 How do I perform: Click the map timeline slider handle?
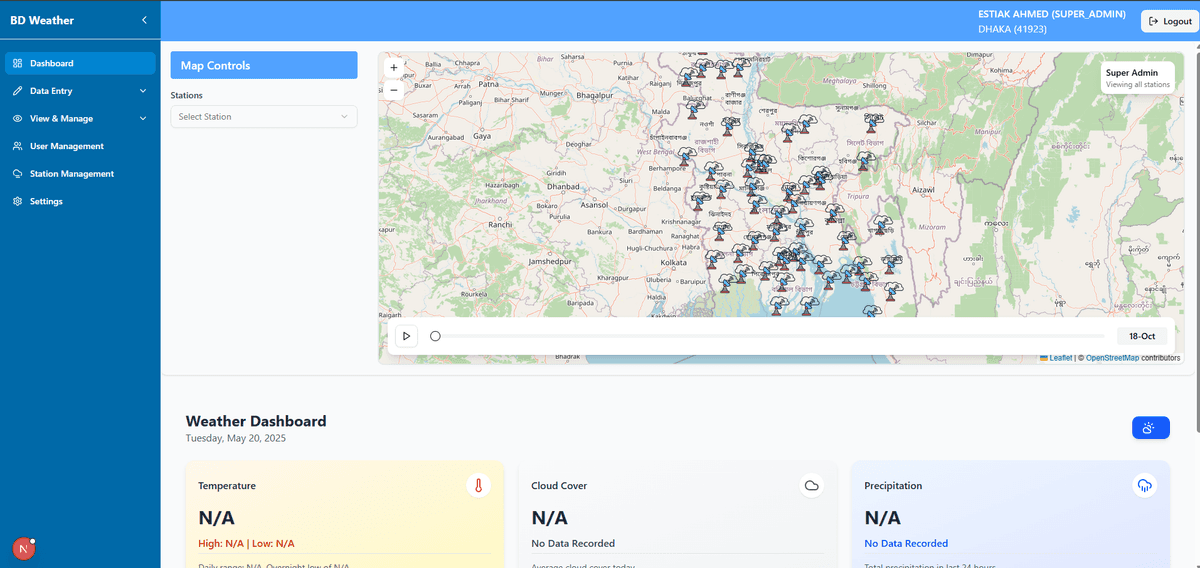(435, 336)
